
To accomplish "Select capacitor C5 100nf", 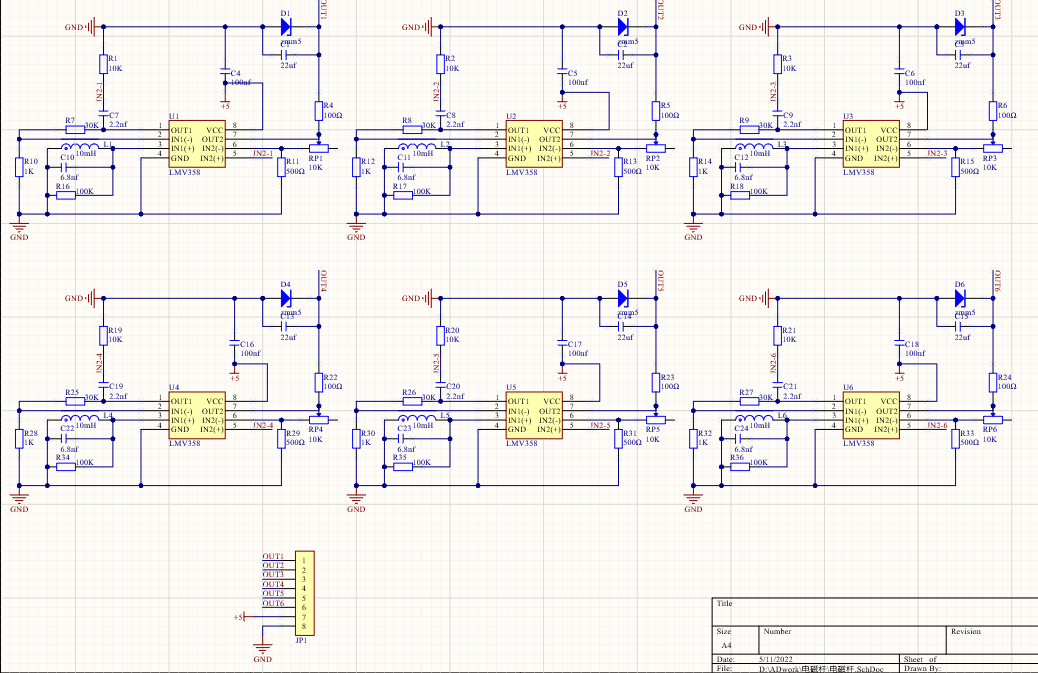I will pos(562,69).
